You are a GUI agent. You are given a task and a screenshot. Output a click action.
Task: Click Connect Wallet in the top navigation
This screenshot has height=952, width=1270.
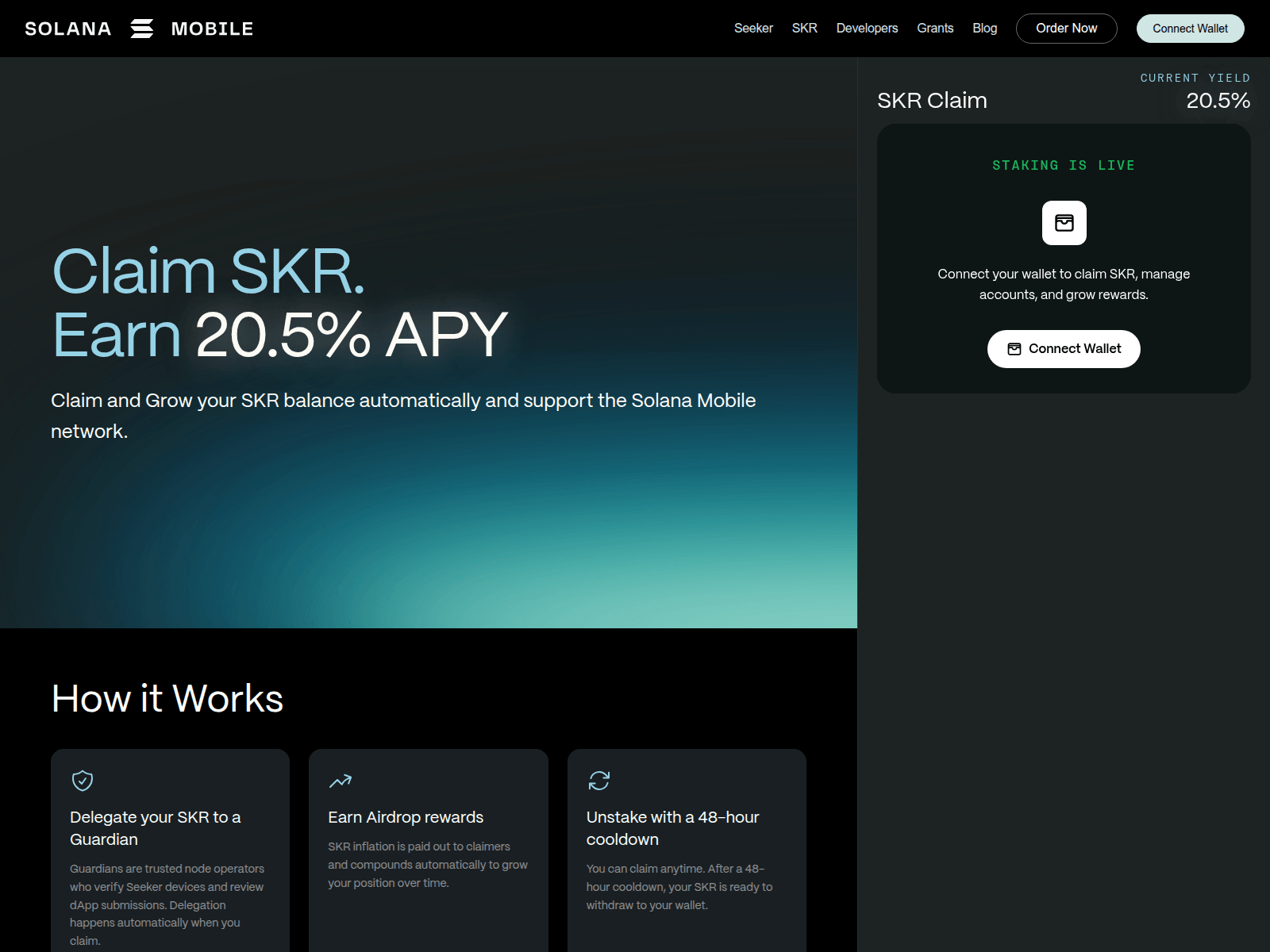(x=1190, y=28)
